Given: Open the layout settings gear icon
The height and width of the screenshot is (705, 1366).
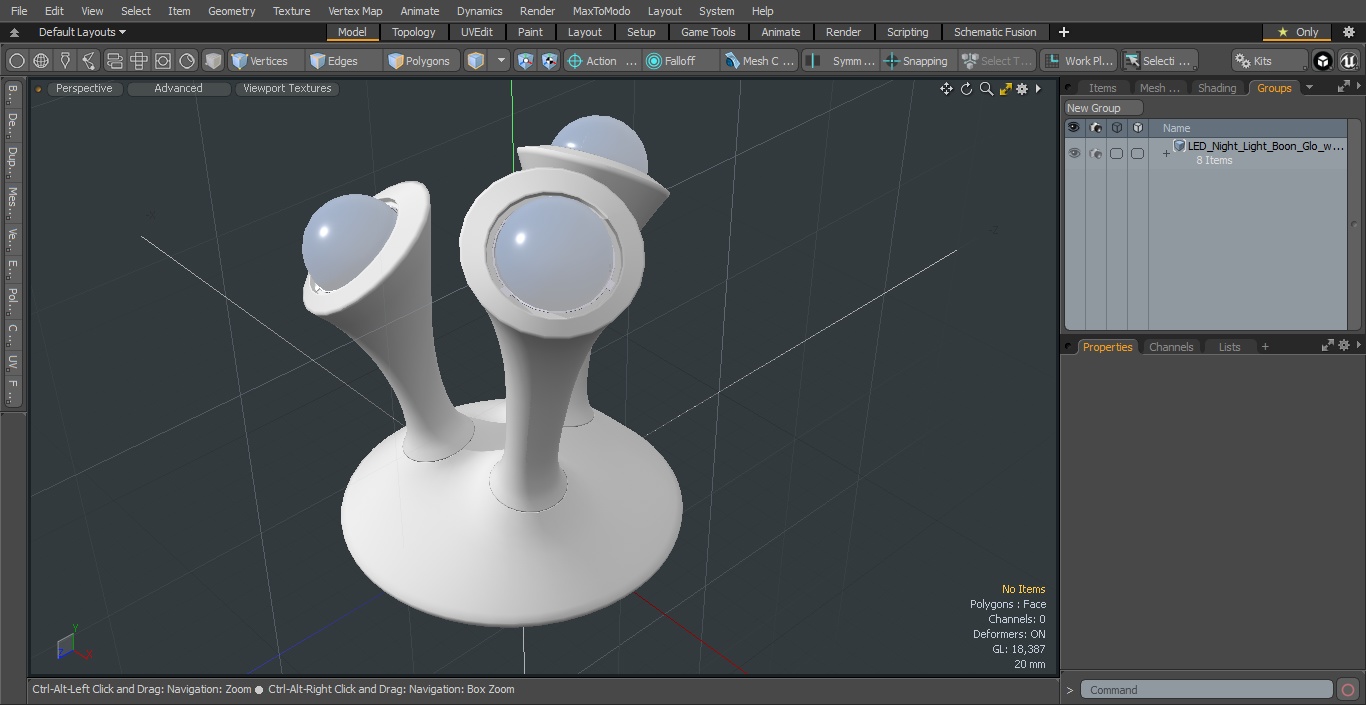Looking at the screenshot, I should click(1348, 32).
